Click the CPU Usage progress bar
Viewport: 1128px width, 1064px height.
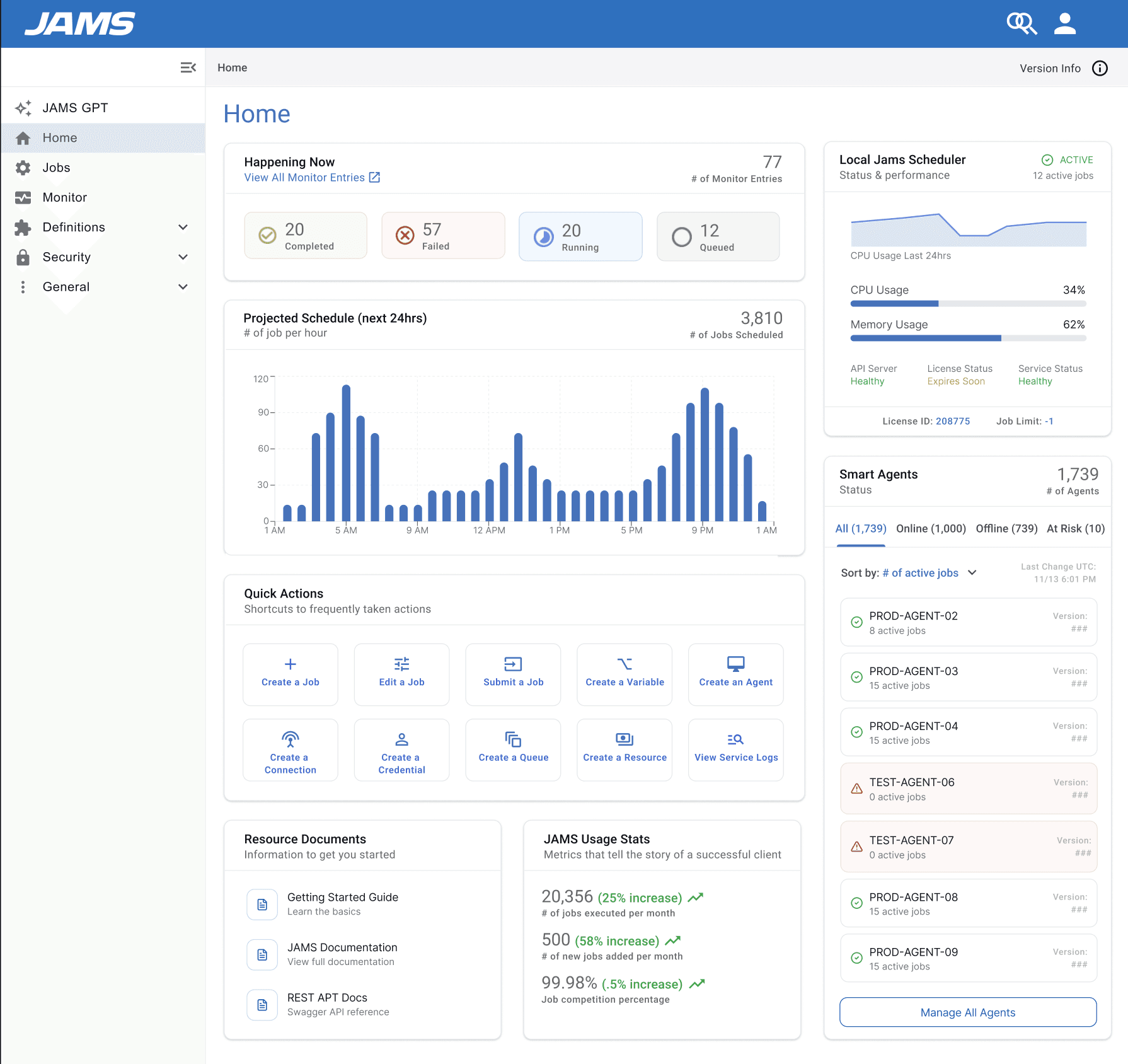(x=968, y=304)
